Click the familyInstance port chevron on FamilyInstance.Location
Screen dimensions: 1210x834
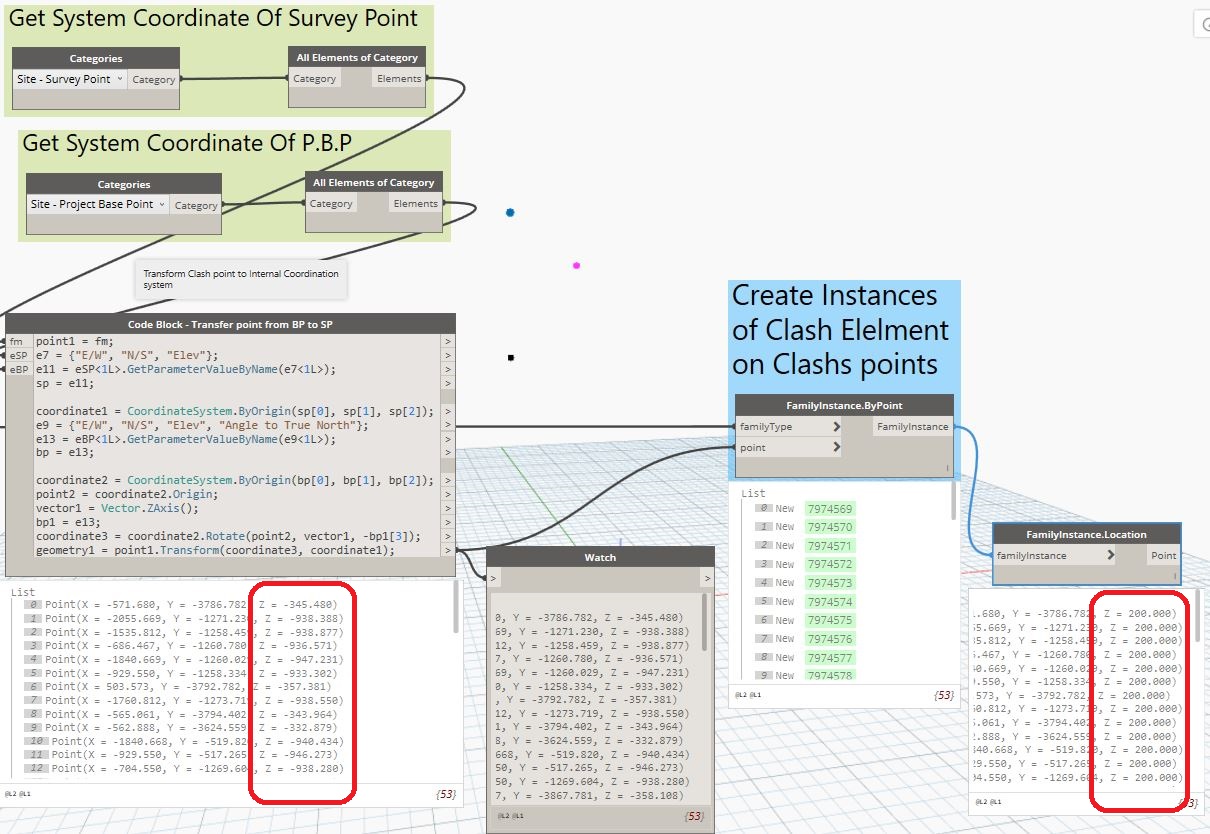pyautogui.click(x=1110, y=555)
